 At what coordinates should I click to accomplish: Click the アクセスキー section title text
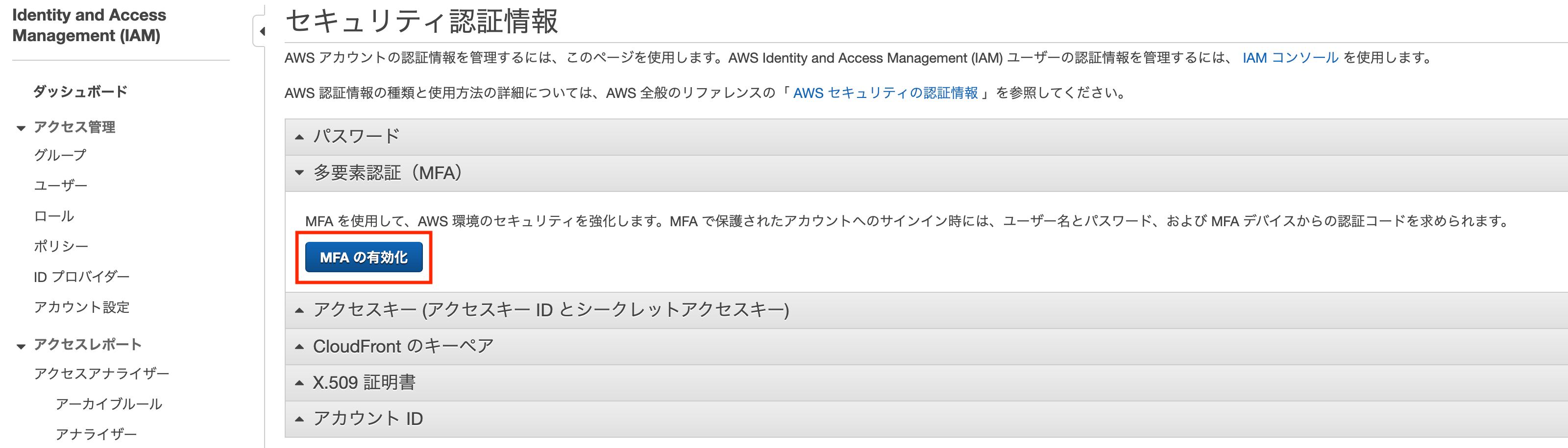pyautogui.click(x=551, y=310)
